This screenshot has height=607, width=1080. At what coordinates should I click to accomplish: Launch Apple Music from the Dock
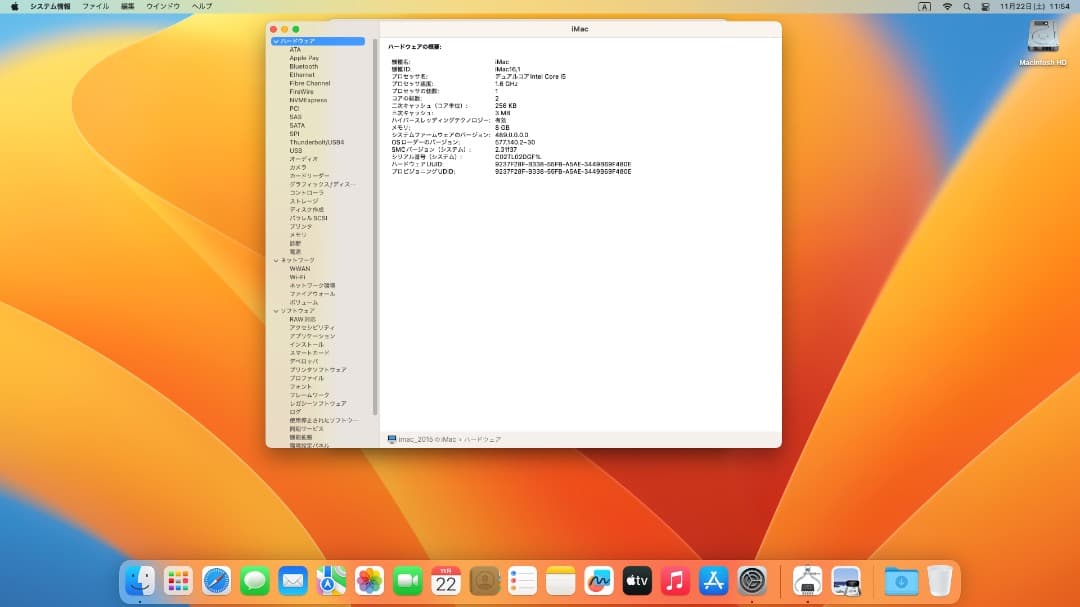(x=674, y=580)
